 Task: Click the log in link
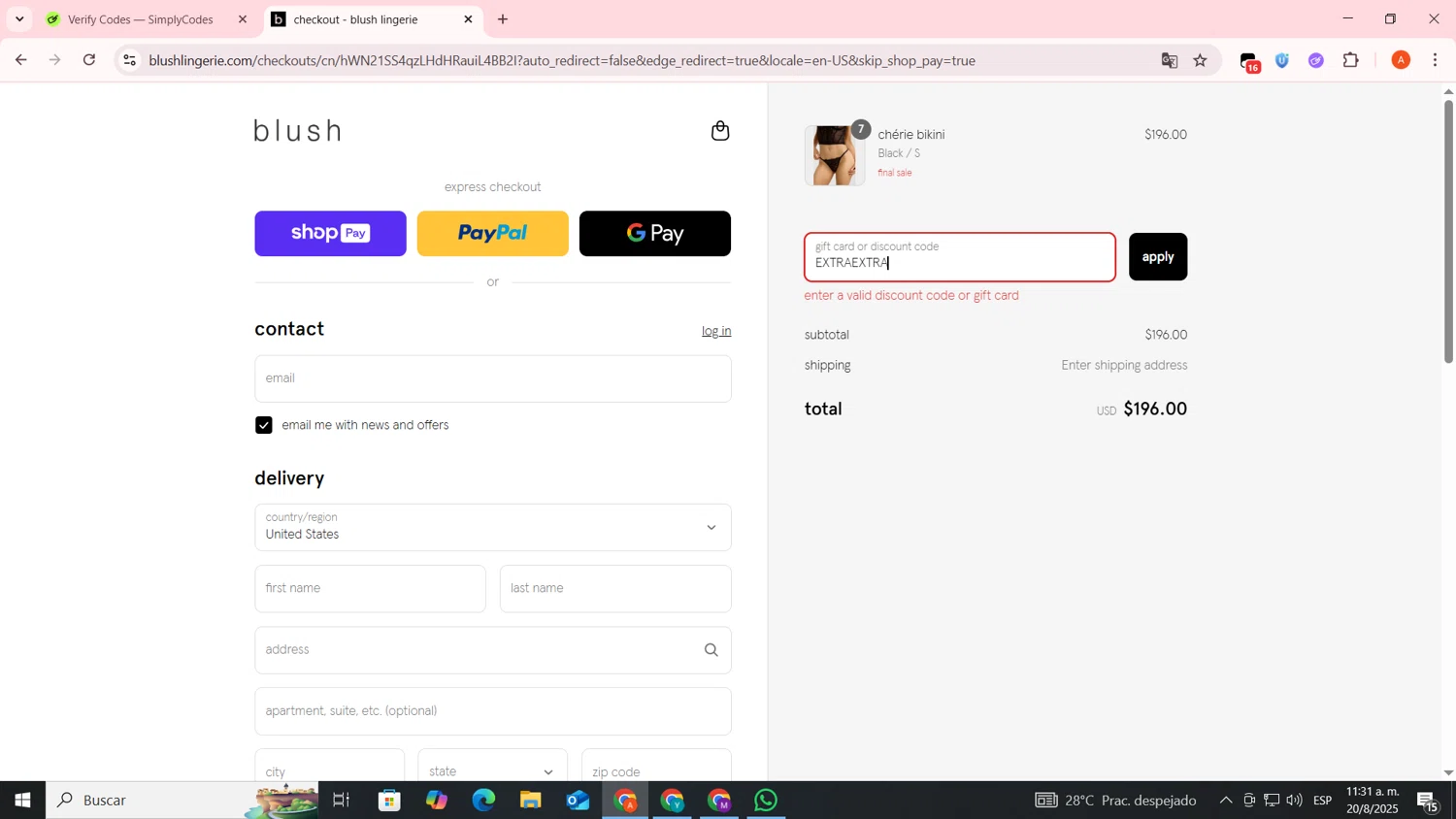716,331
